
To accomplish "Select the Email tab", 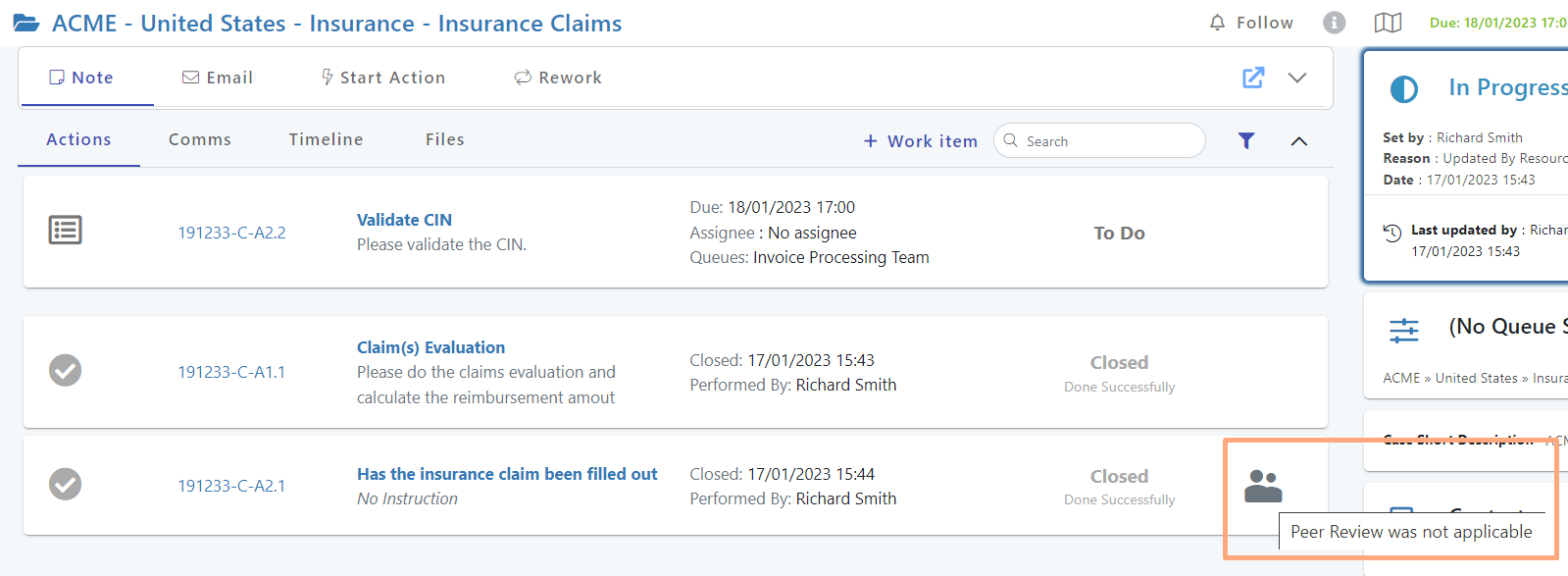I will click(x=218, y=78).
